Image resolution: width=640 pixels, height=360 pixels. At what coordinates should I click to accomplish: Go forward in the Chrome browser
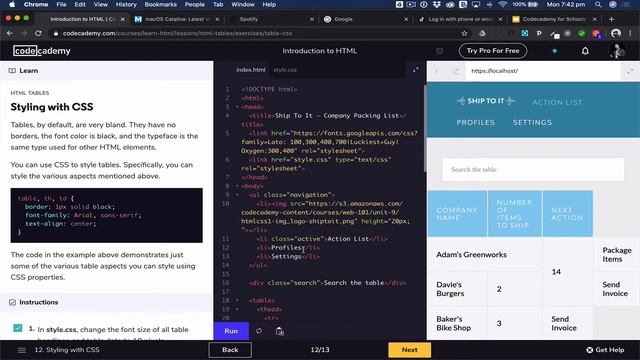point(24,33)
